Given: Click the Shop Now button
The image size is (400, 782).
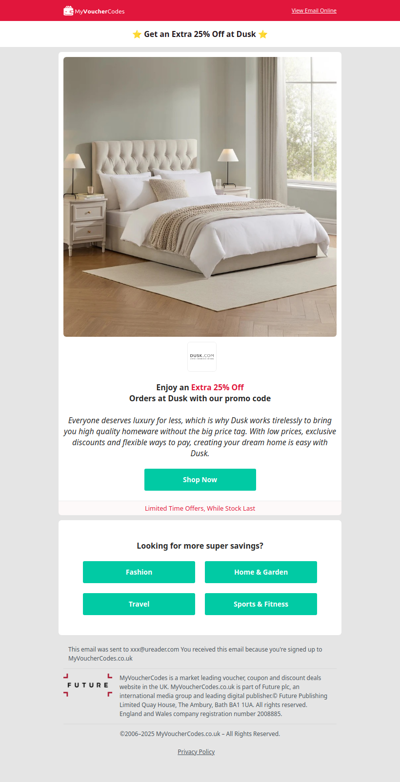Looking at the screenshot, I should click(200, 479).
